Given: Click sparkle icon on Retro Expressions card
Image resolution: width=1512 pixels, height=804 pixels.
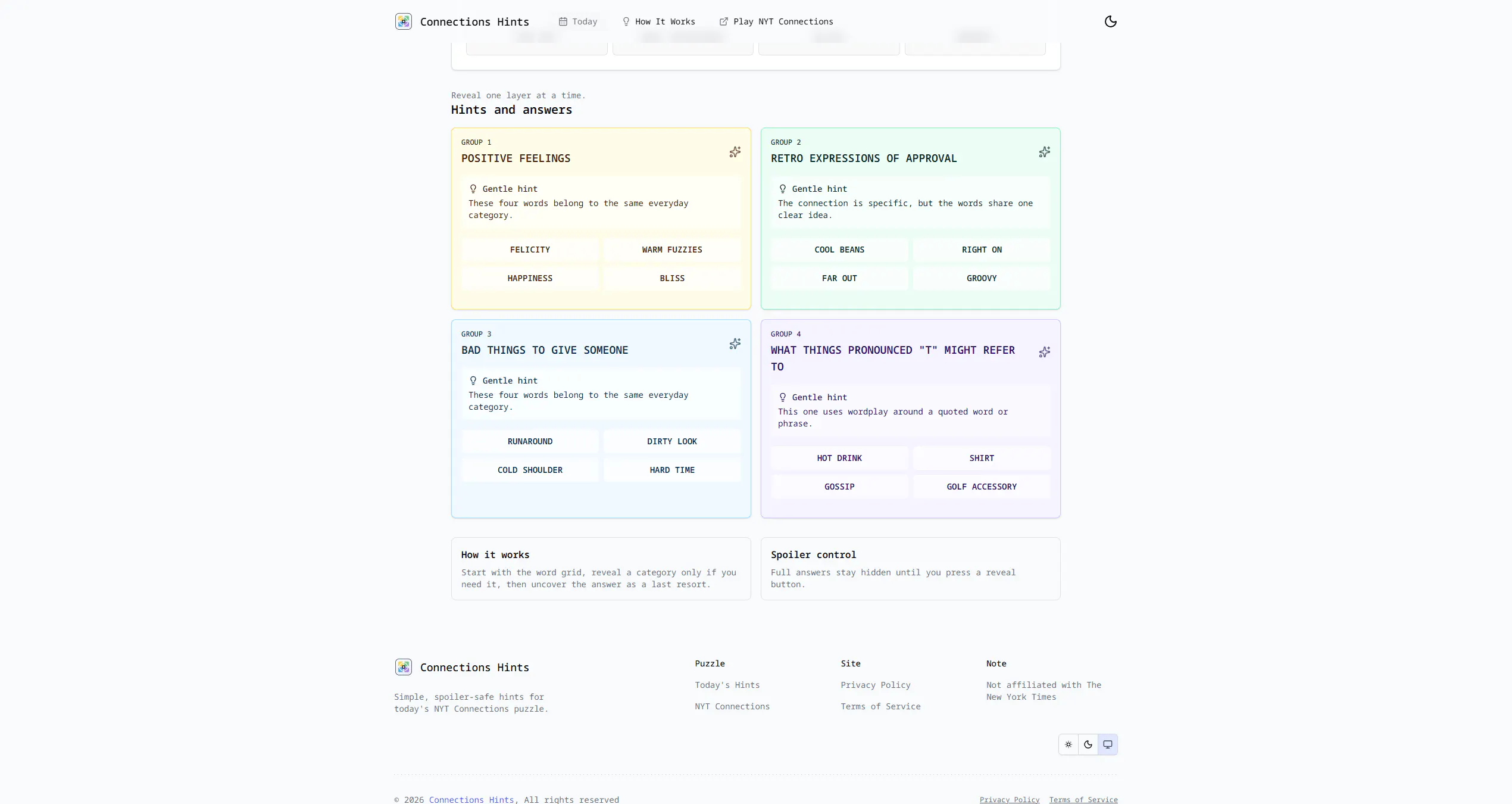Looking at the screenshot, I should click(x=1045, y=152).
